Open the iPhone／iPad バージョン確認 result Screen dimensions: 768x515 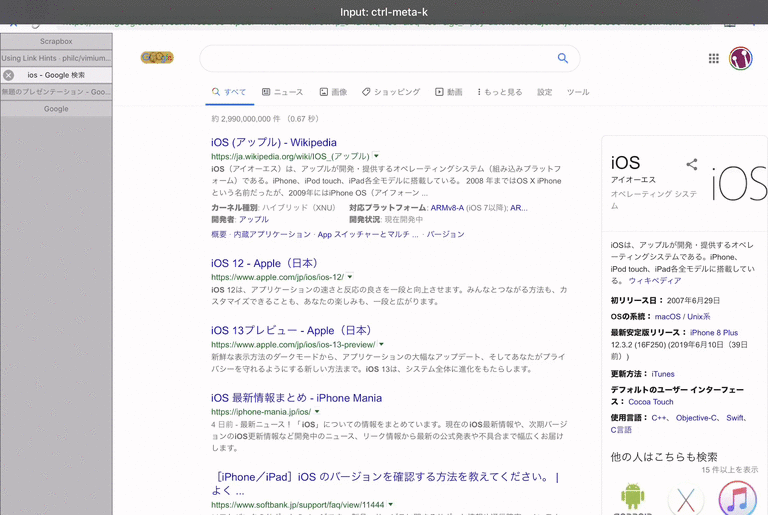[385, 483]
